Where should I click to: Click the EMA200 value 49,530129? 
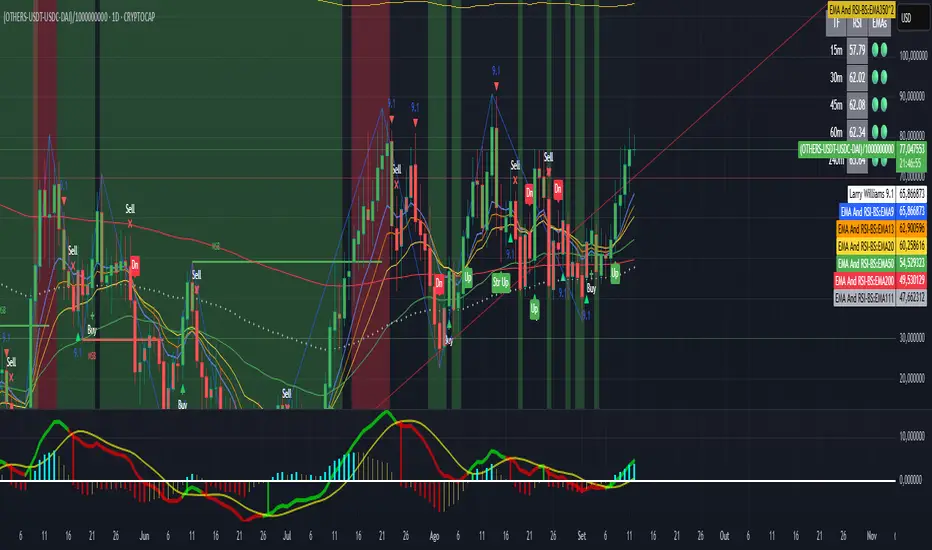coord(912,281)
